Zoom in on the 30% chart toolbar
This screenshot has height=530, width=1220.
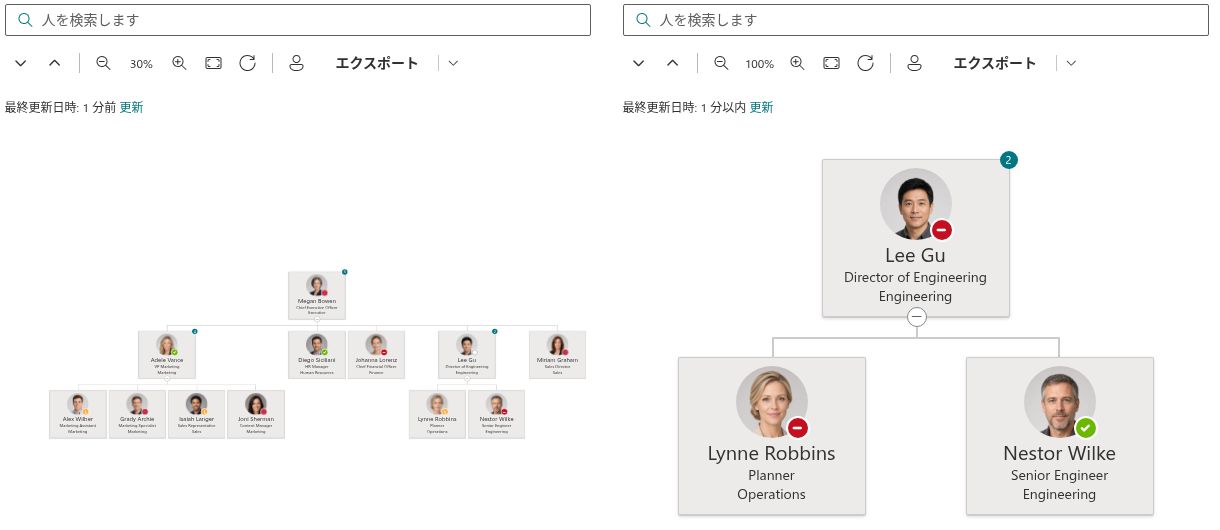[180, 63]
